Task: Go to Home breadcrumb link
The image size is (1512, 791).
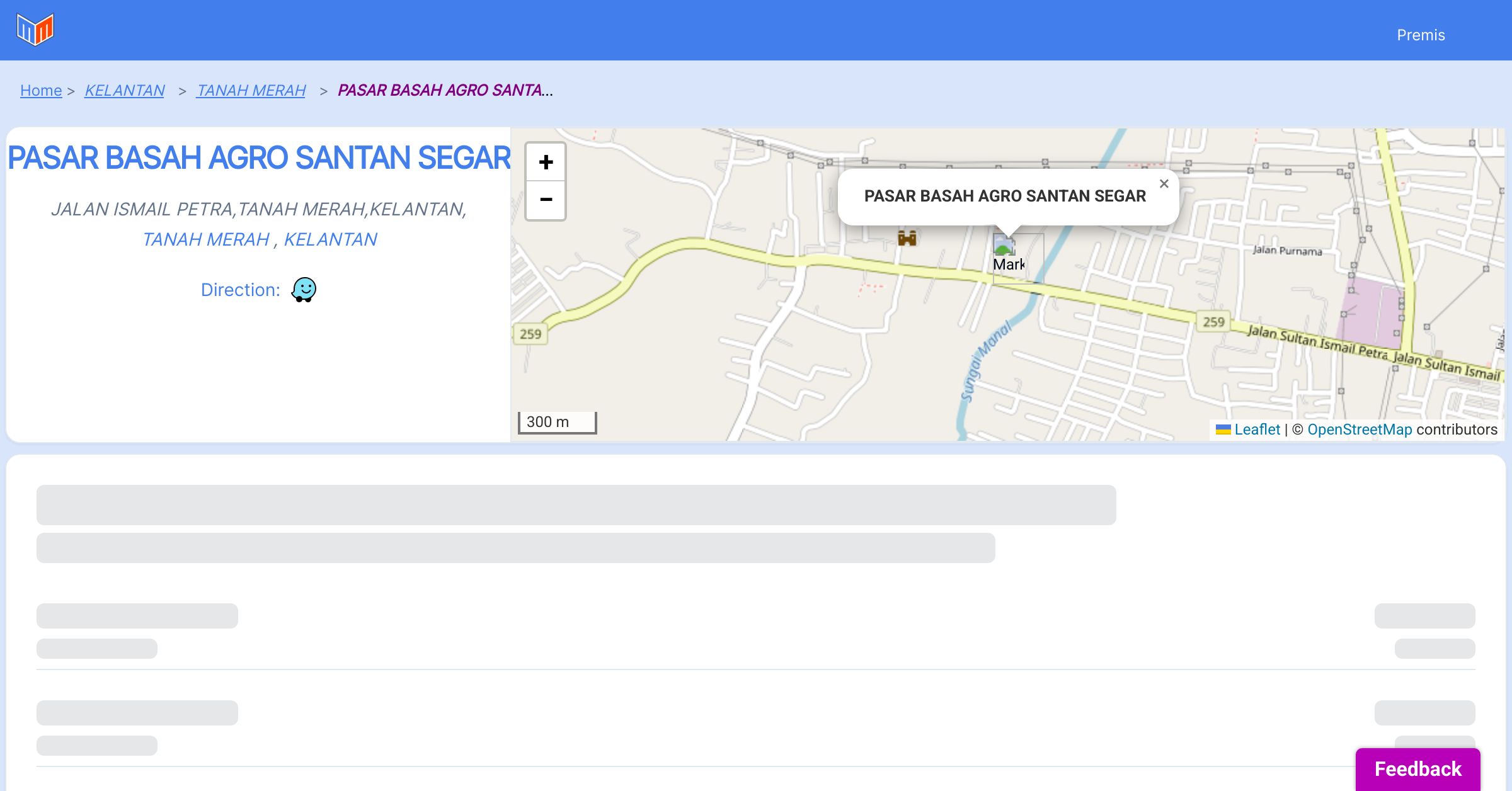Action: click(41, 91)
